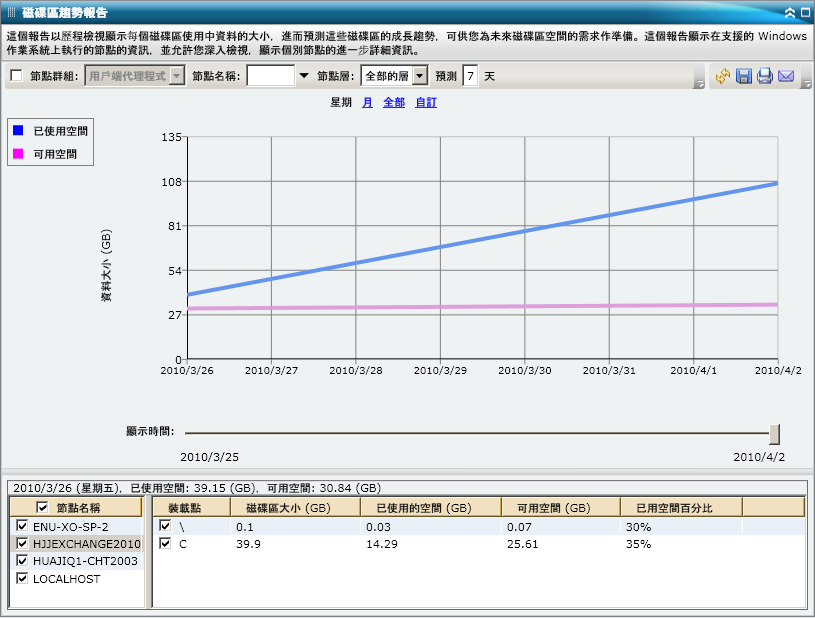815x618 pixels.
Task: Select the LOCALHOST node row
Action: [x=76, y=579]
